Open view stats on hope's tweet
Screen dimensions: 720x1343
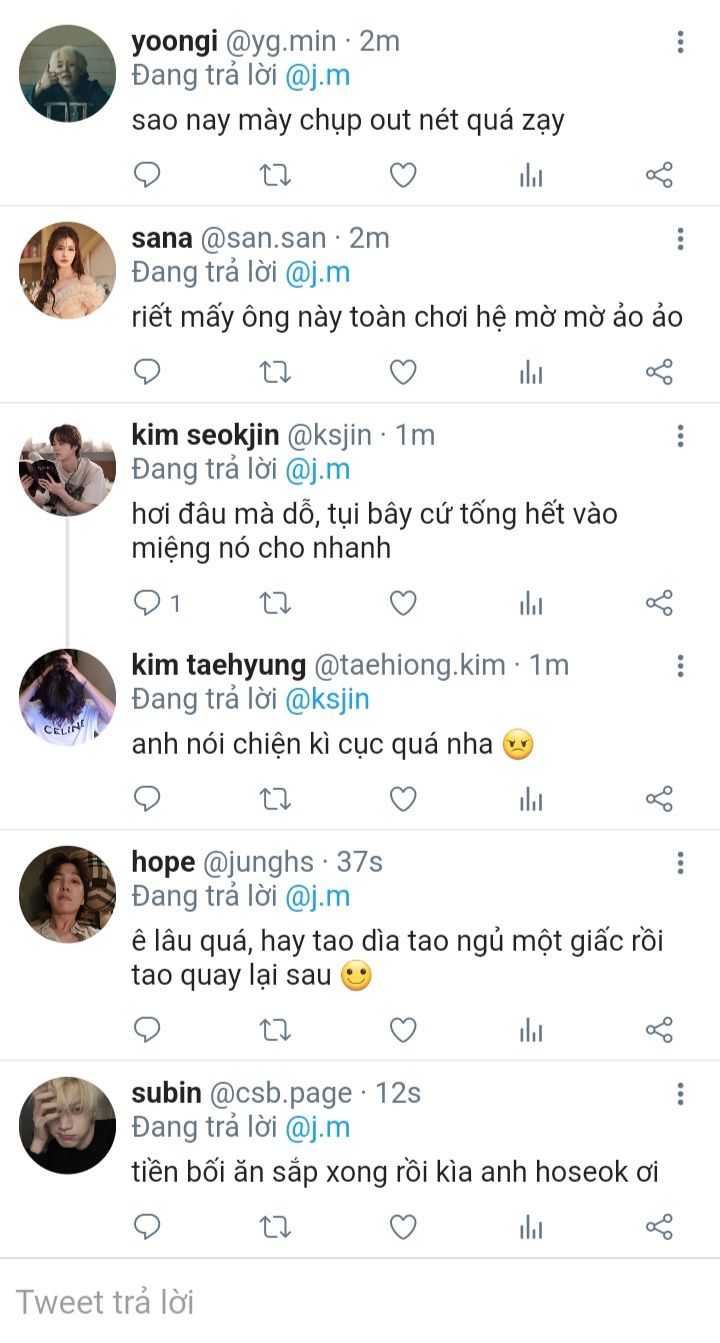(x=531, y=1030)
